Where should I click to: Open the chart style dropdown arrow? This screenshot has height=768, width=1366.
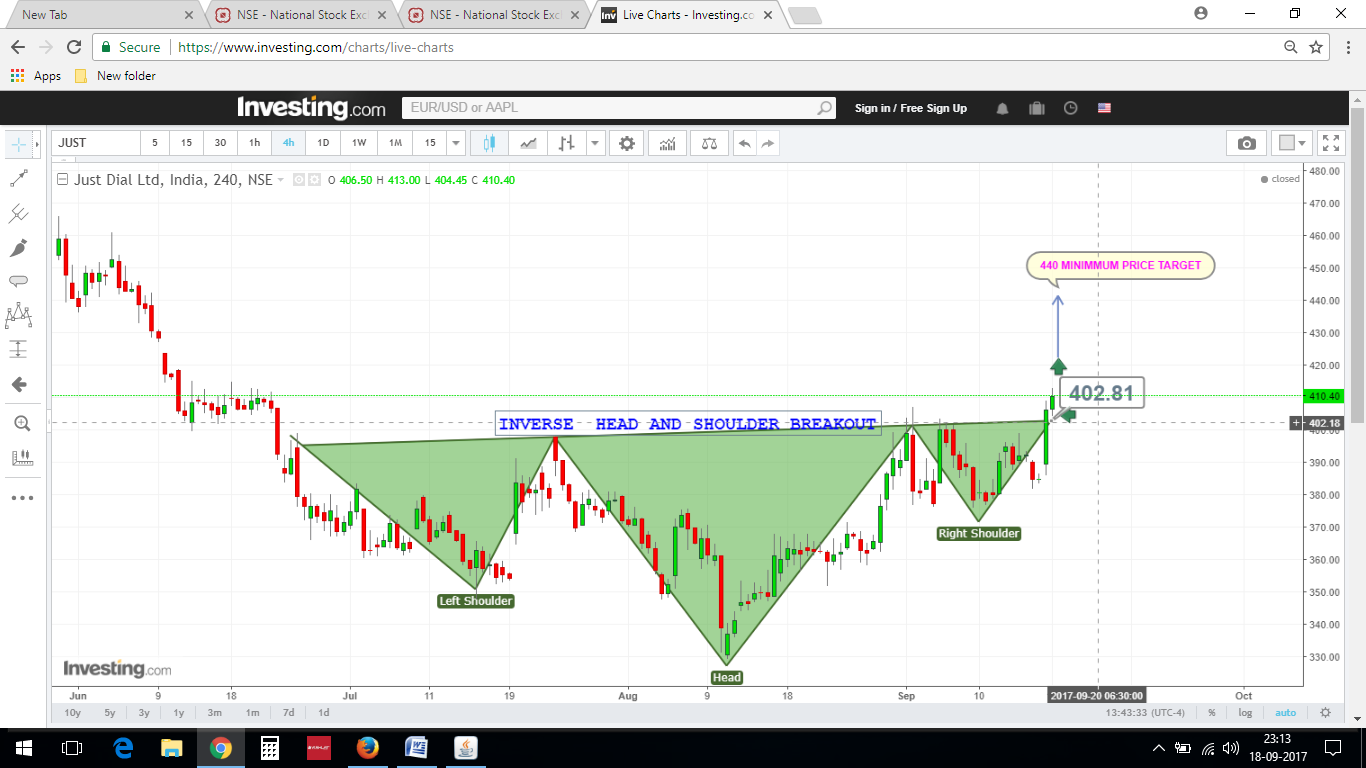(x=595, y=143)
